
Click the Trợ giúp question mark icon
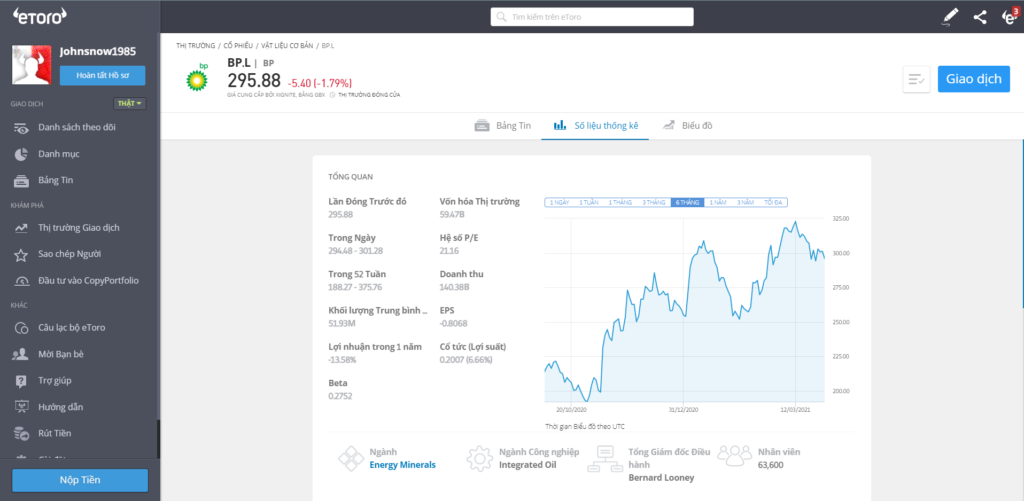pos(21,381)
